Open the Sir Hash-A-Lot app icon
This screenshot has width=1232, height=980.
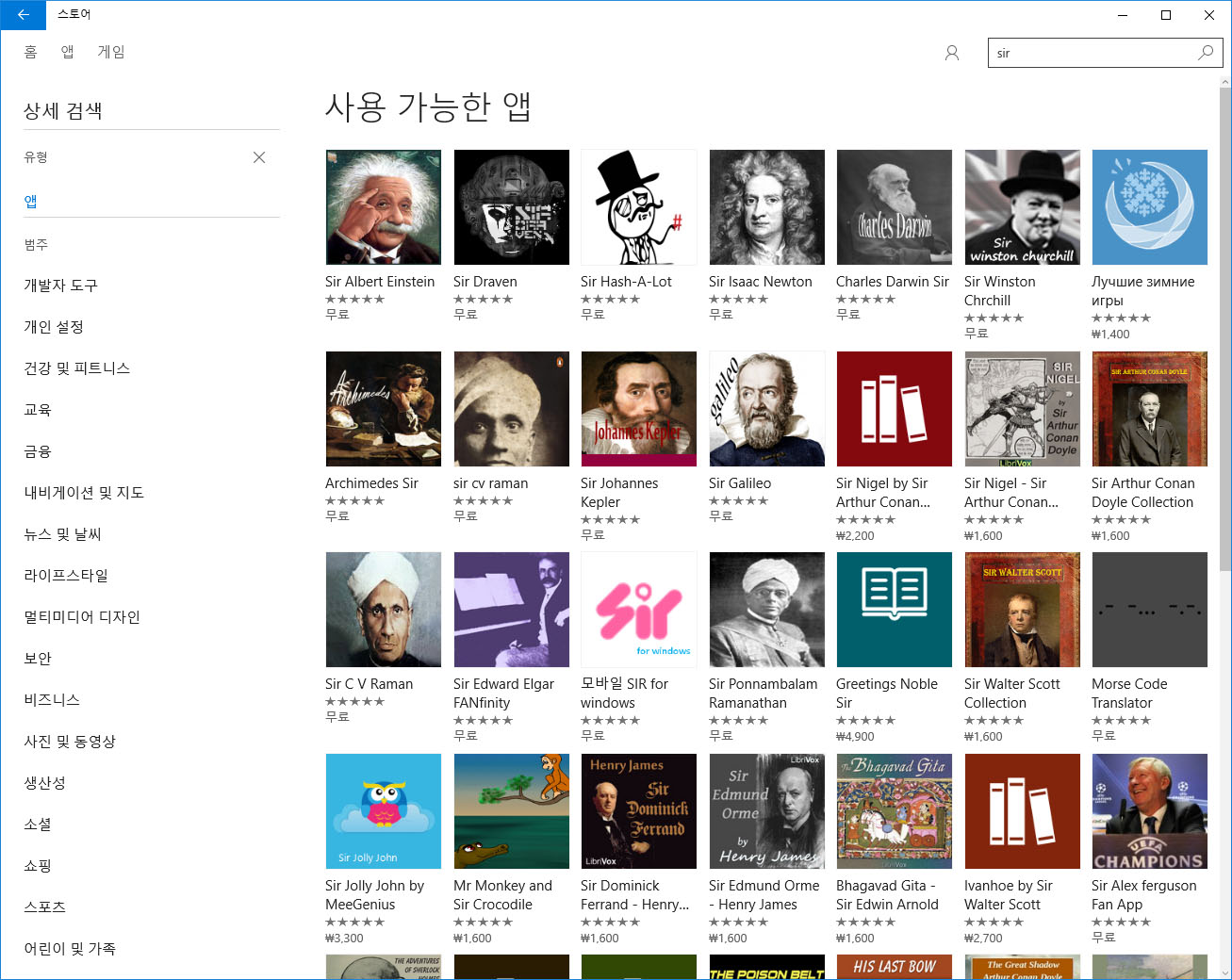638,207
